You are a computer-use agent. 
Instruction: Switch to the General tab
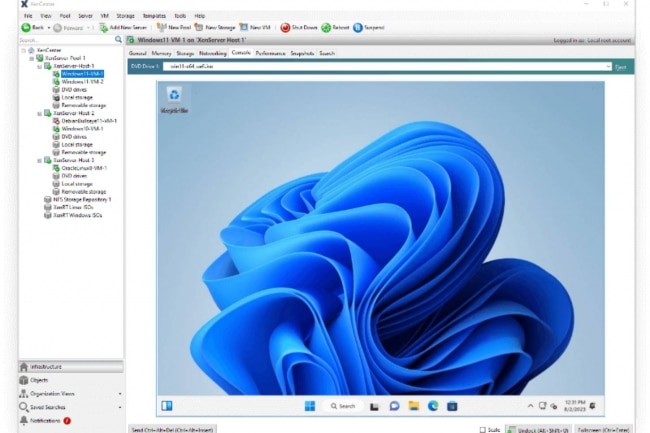coord(138,53)
